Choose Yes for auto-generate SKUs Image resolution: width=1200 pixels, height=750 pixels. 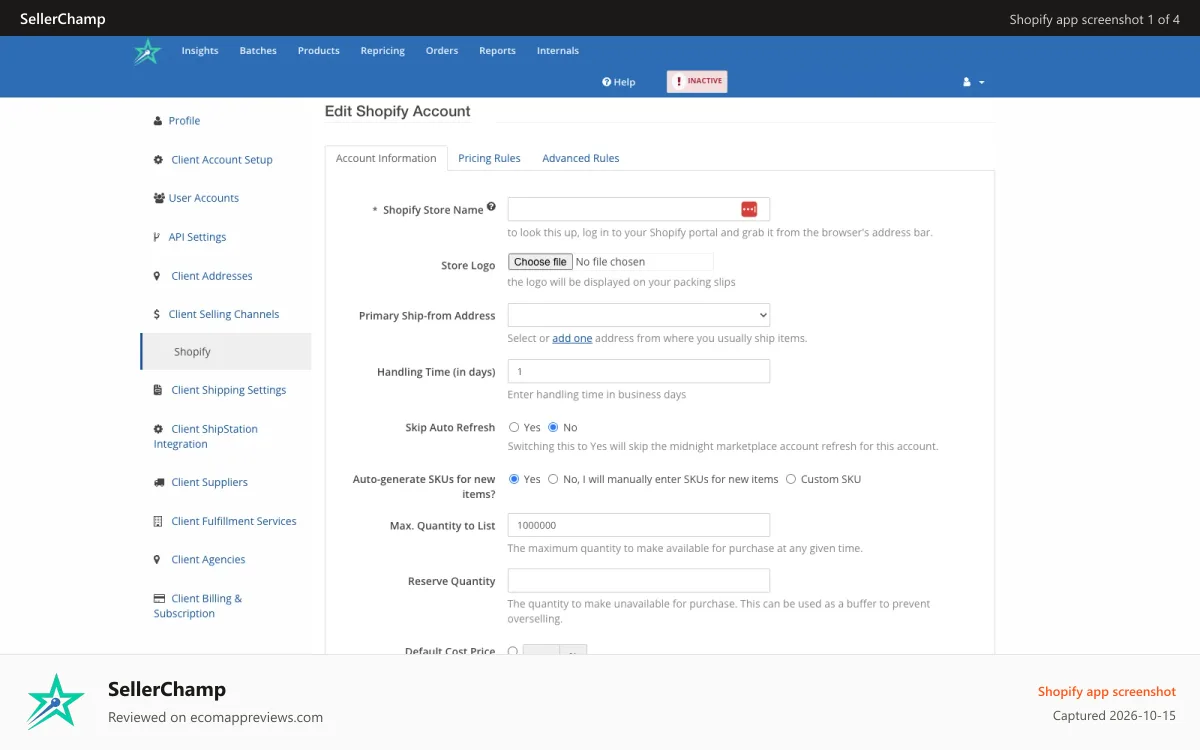tap(514, 479)
